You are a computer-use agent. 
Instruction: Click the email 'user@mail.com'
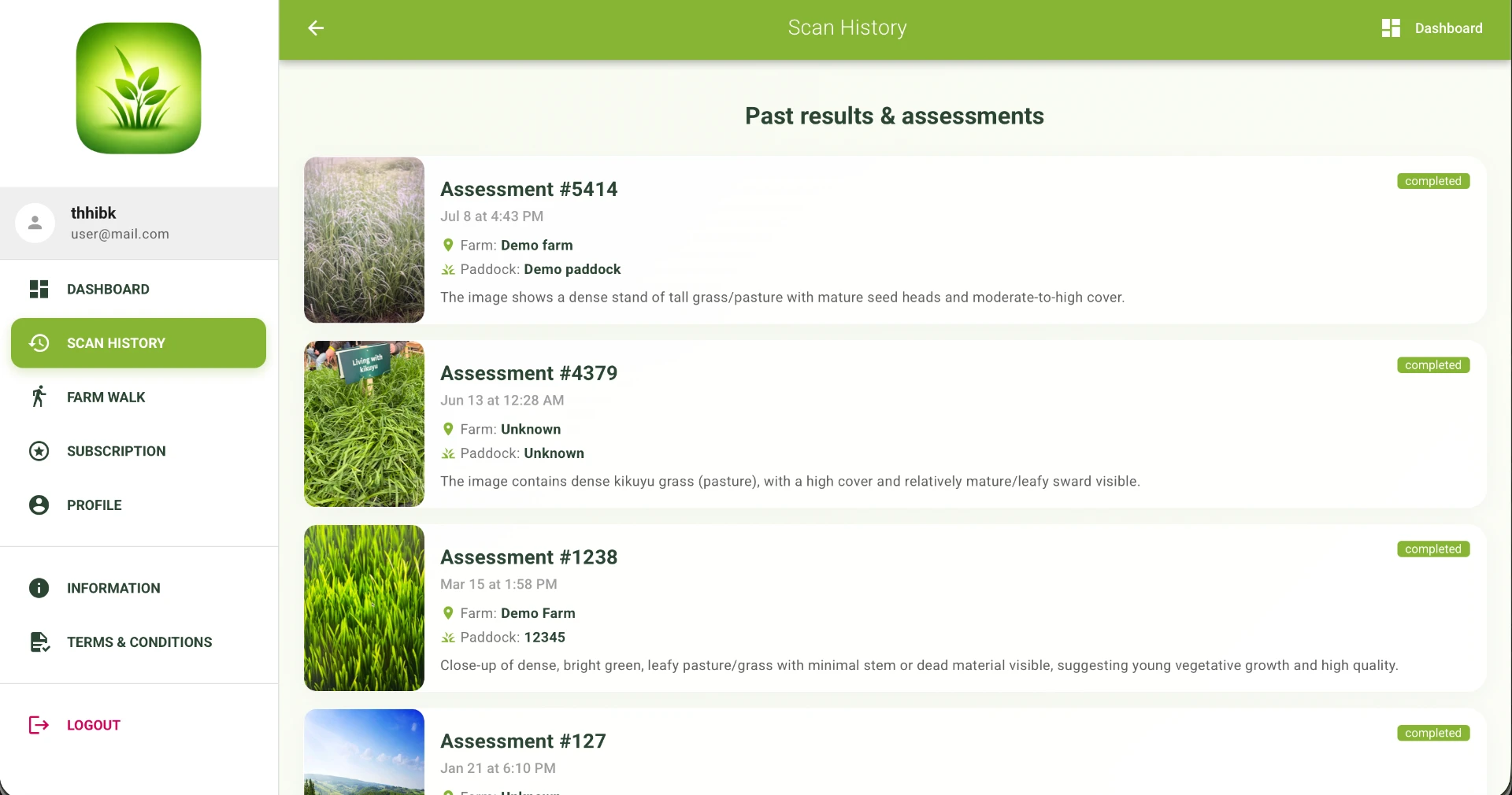[x=120, y=234]
